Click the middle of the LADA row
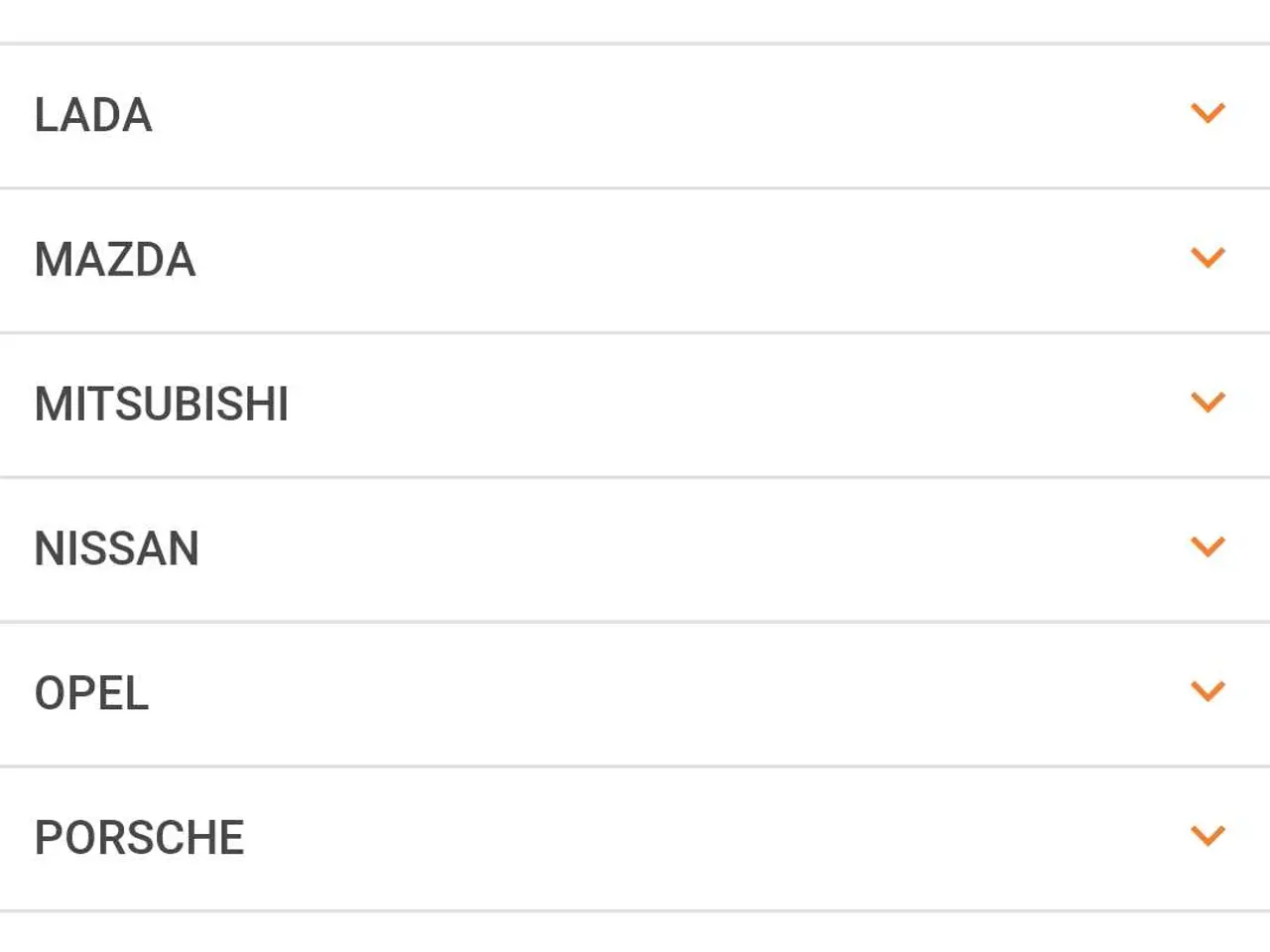Screen dimensions: 1270x952 (x=635, y=116)
